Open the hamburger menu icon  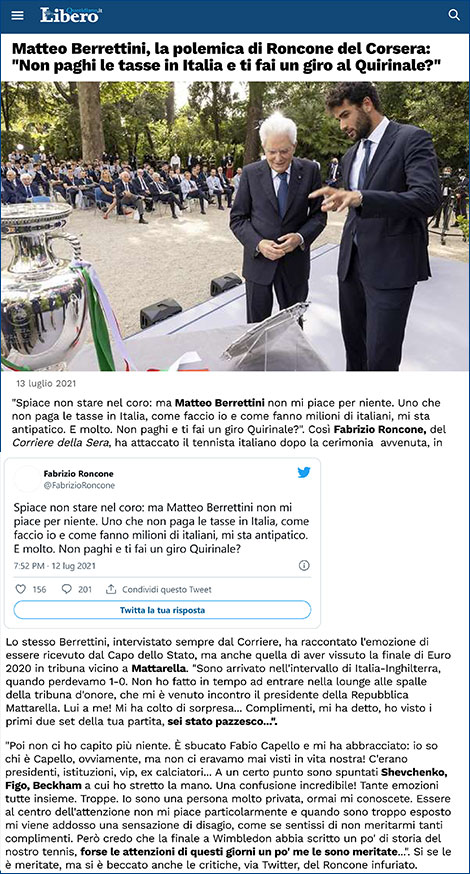[17, 16]
